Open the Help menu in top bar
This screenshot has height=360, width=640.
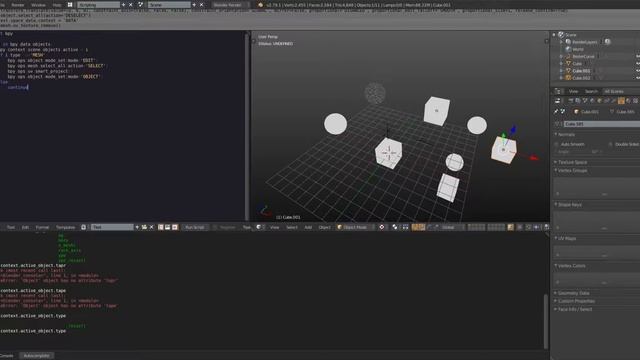click(56, 5)
